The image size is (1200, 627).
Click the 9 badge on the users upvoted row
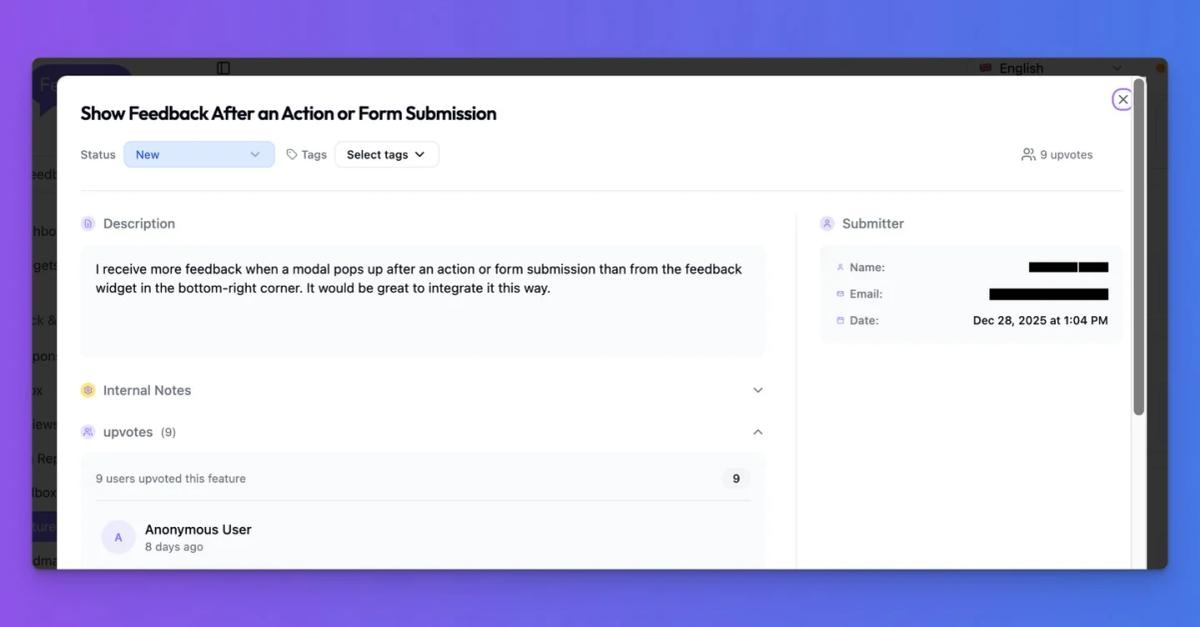[735, 478]
